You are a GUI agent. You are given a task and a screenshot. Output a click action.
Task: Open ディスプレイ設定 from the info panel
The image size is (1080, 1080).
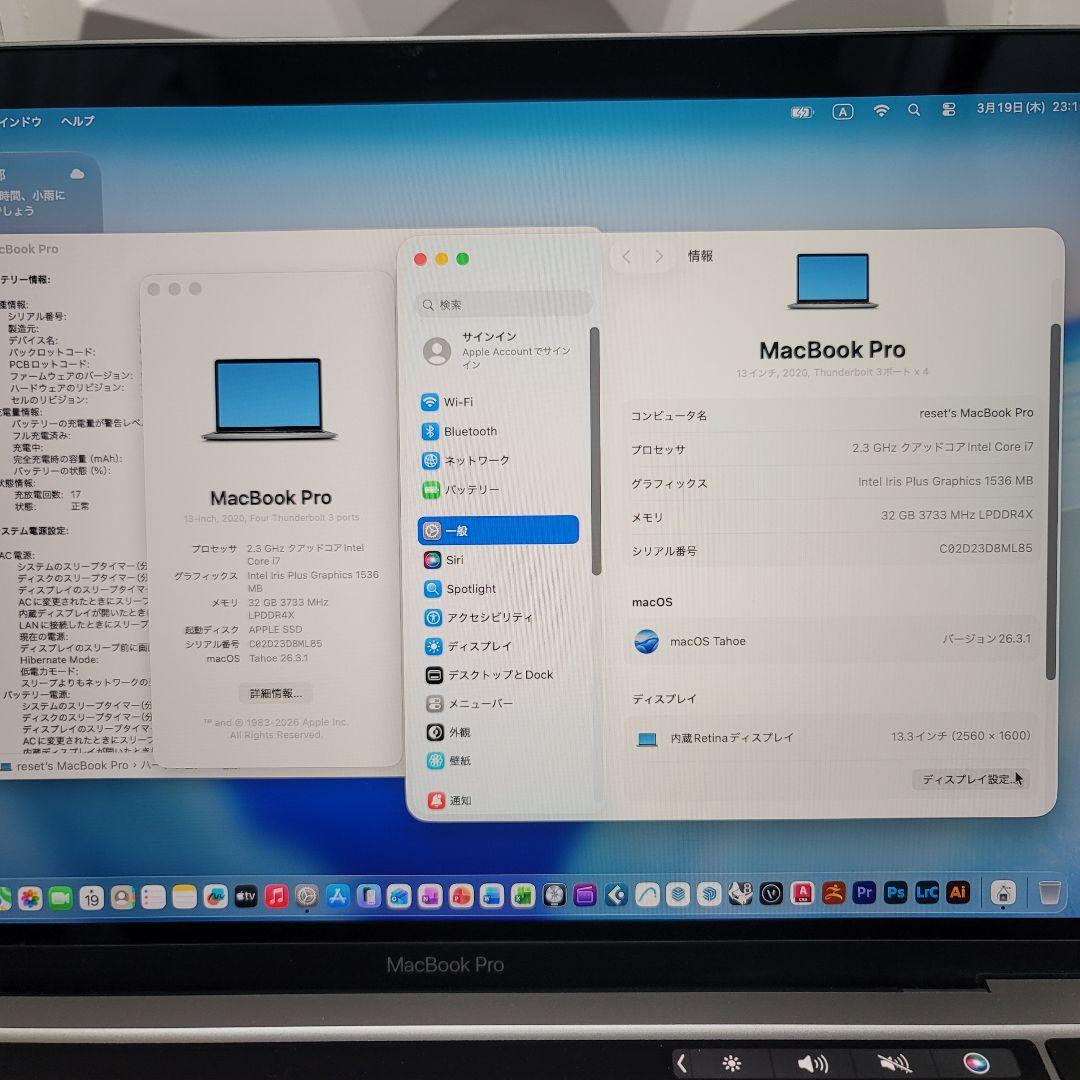point(967,779)
